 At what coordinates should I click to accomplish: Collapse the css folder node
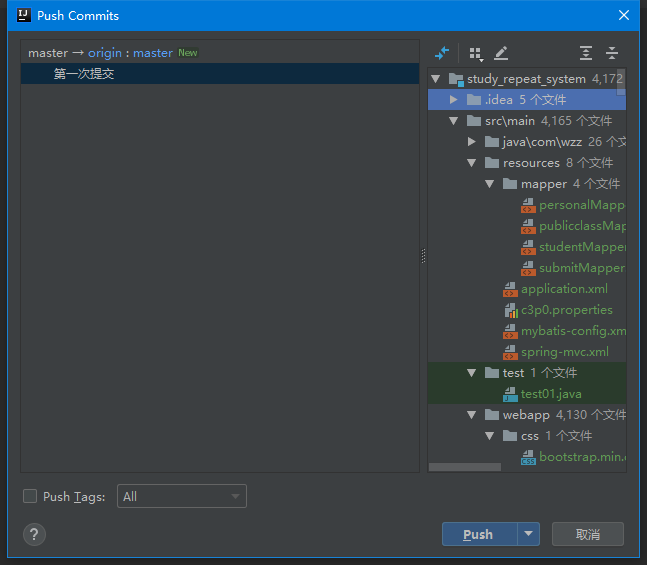pos(490,436)
